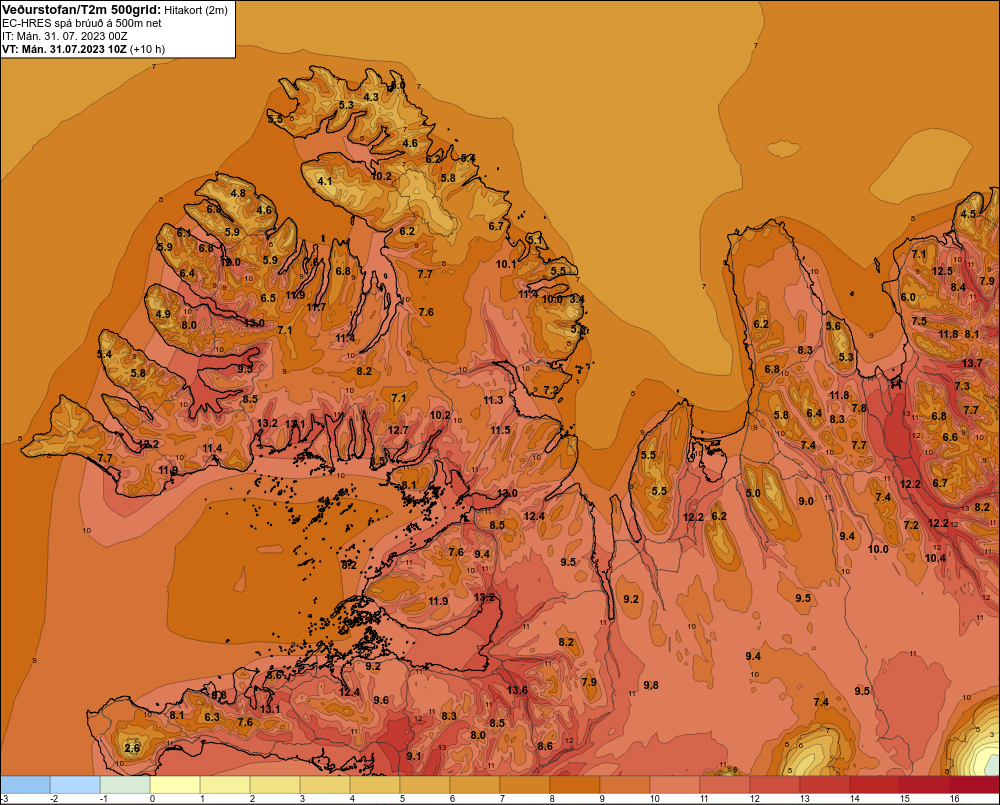Image resolution: width=1000 pixels, height=805 pixels.
Task: Click the legend swatch between 12 and 13
Action: tap(775, 785)
